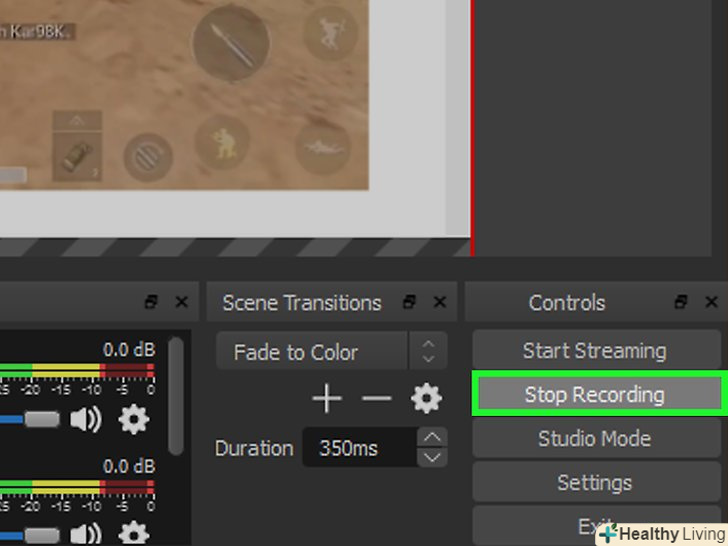Open second audio channel gear settings
Image resolution: width=728 pixels, height=546 pixels.
(x=134, y=533)
